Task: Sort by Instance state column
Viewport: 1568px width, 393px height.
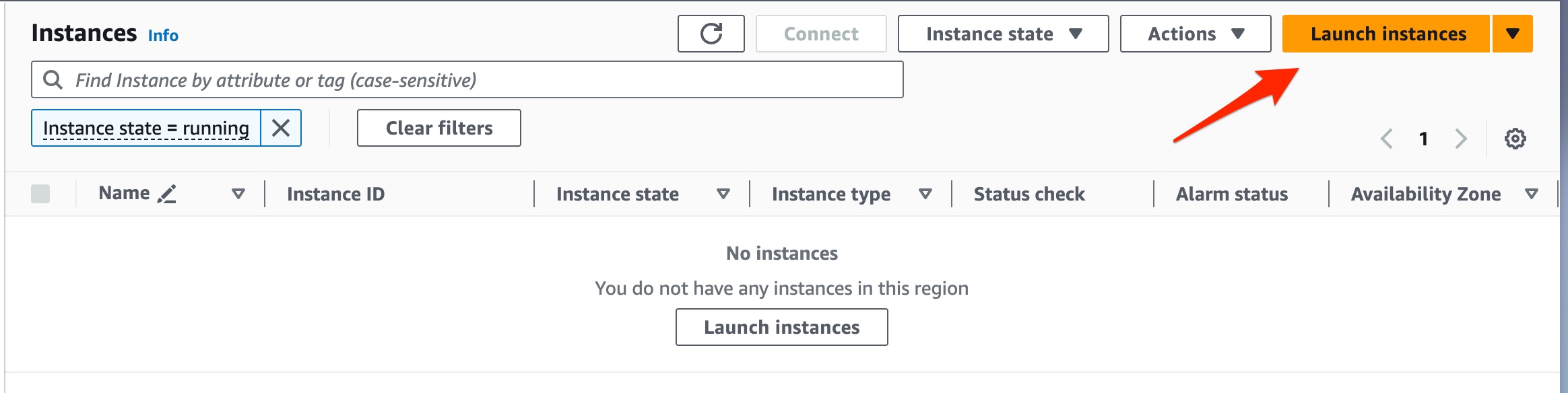Action: pyautogui.click(x=723, y=194)
